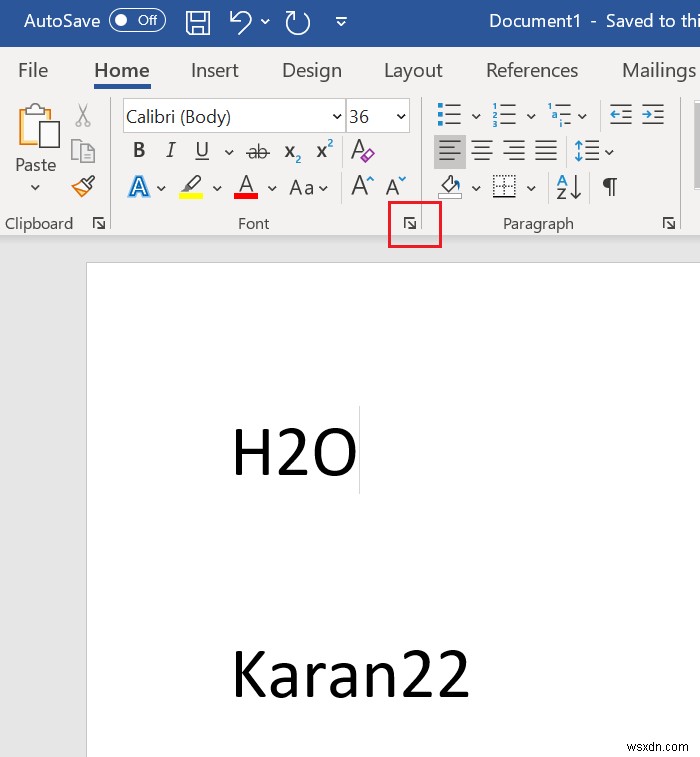Click the Numbering list icon
This screenshot has width=700, height=757.
pos(504,115)
